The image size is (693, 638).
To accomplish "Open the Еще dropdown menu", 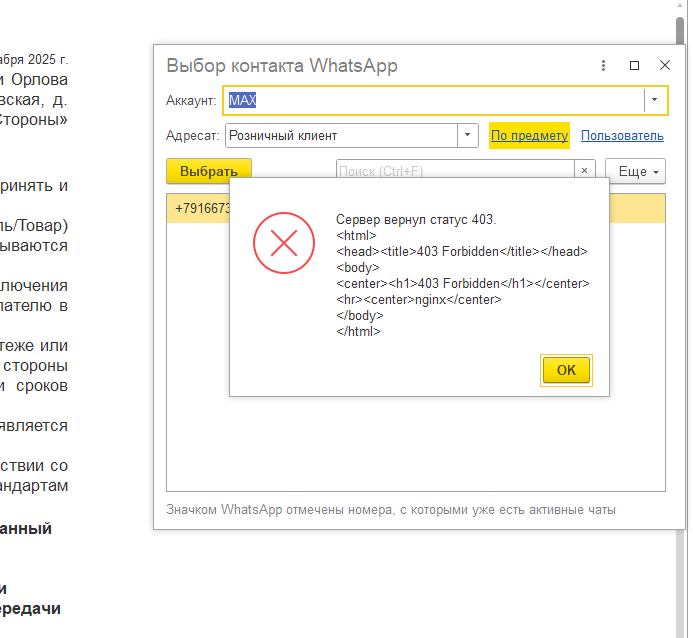I will coord(635,171).
